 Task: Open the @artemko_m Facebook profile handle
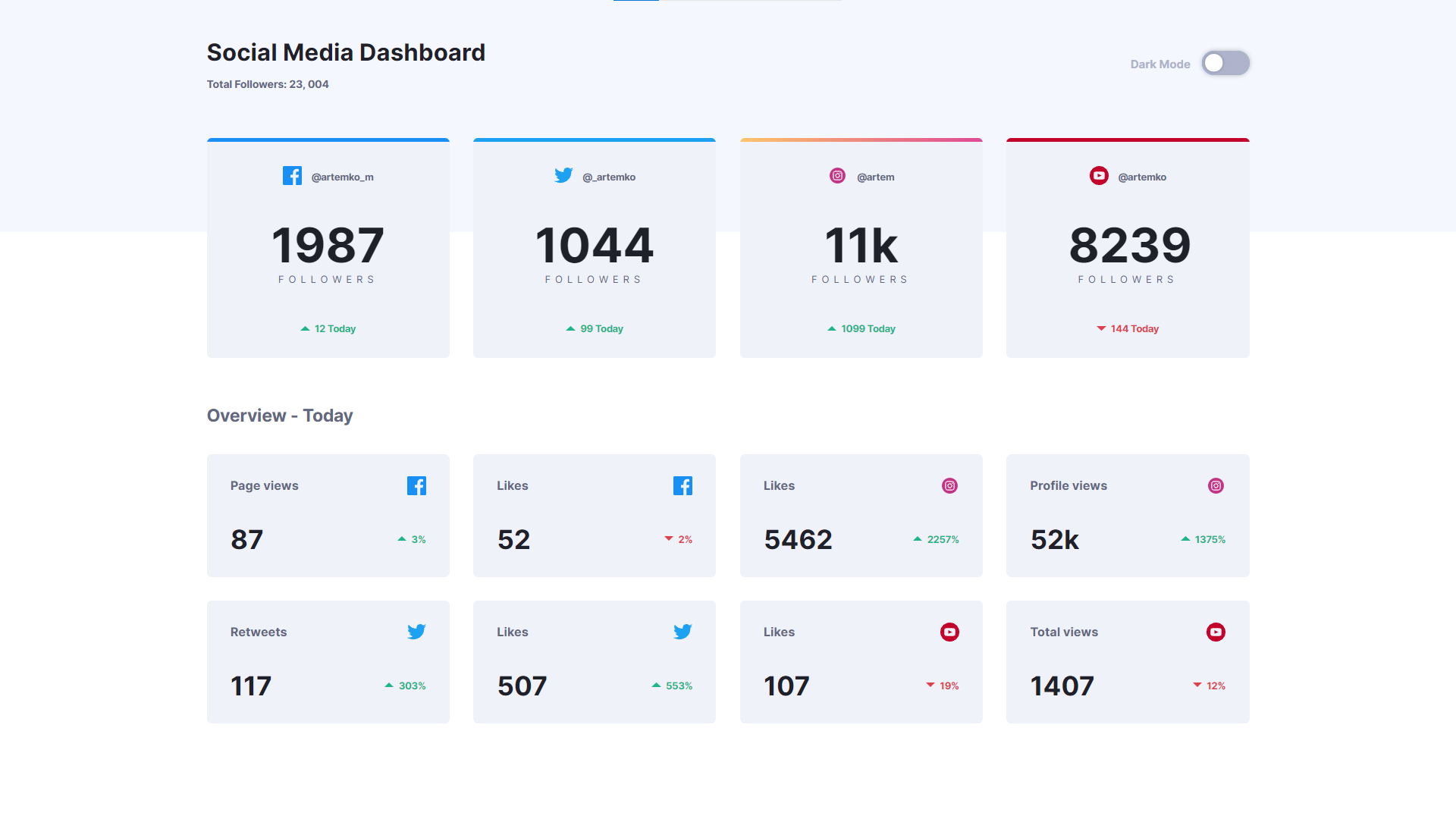point(344,176)
